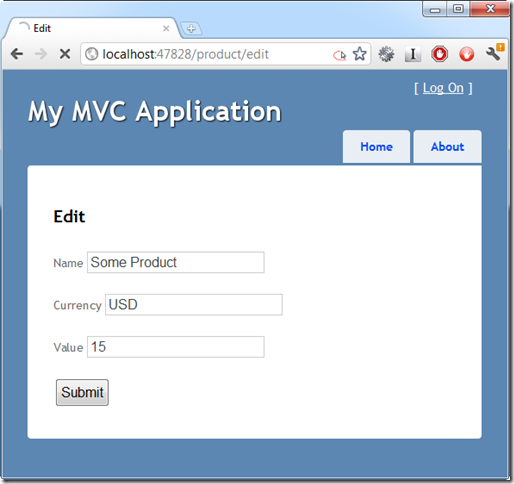Open the gear extension icon

click(386, 54)
